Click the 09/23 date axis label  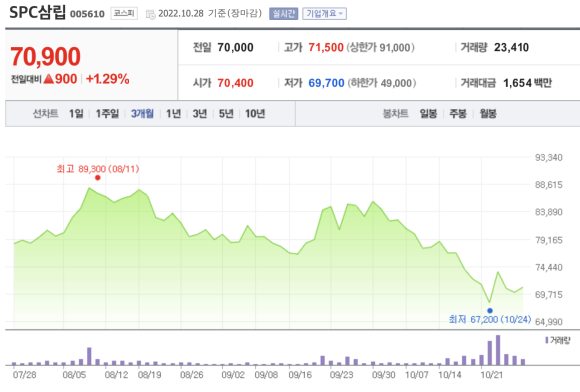point(341,375)
